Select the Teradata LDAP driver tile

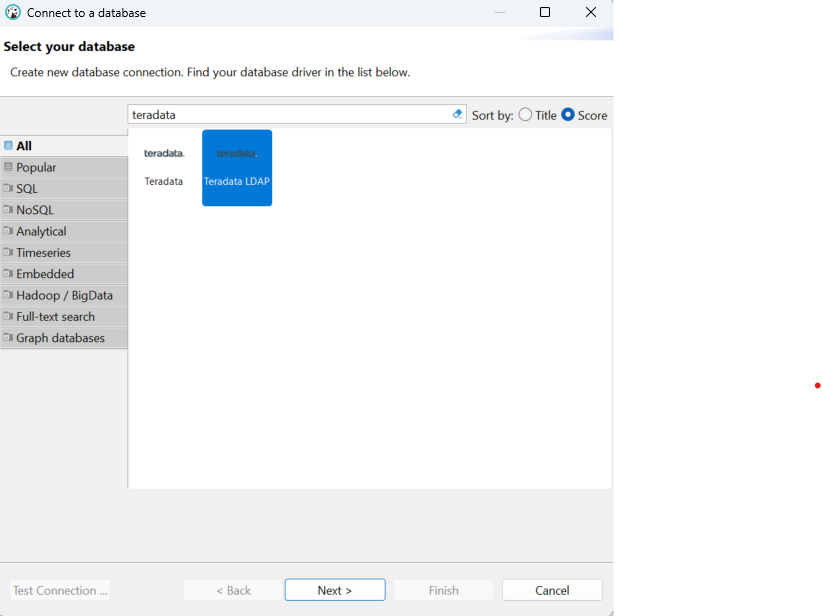click(237, 168)
